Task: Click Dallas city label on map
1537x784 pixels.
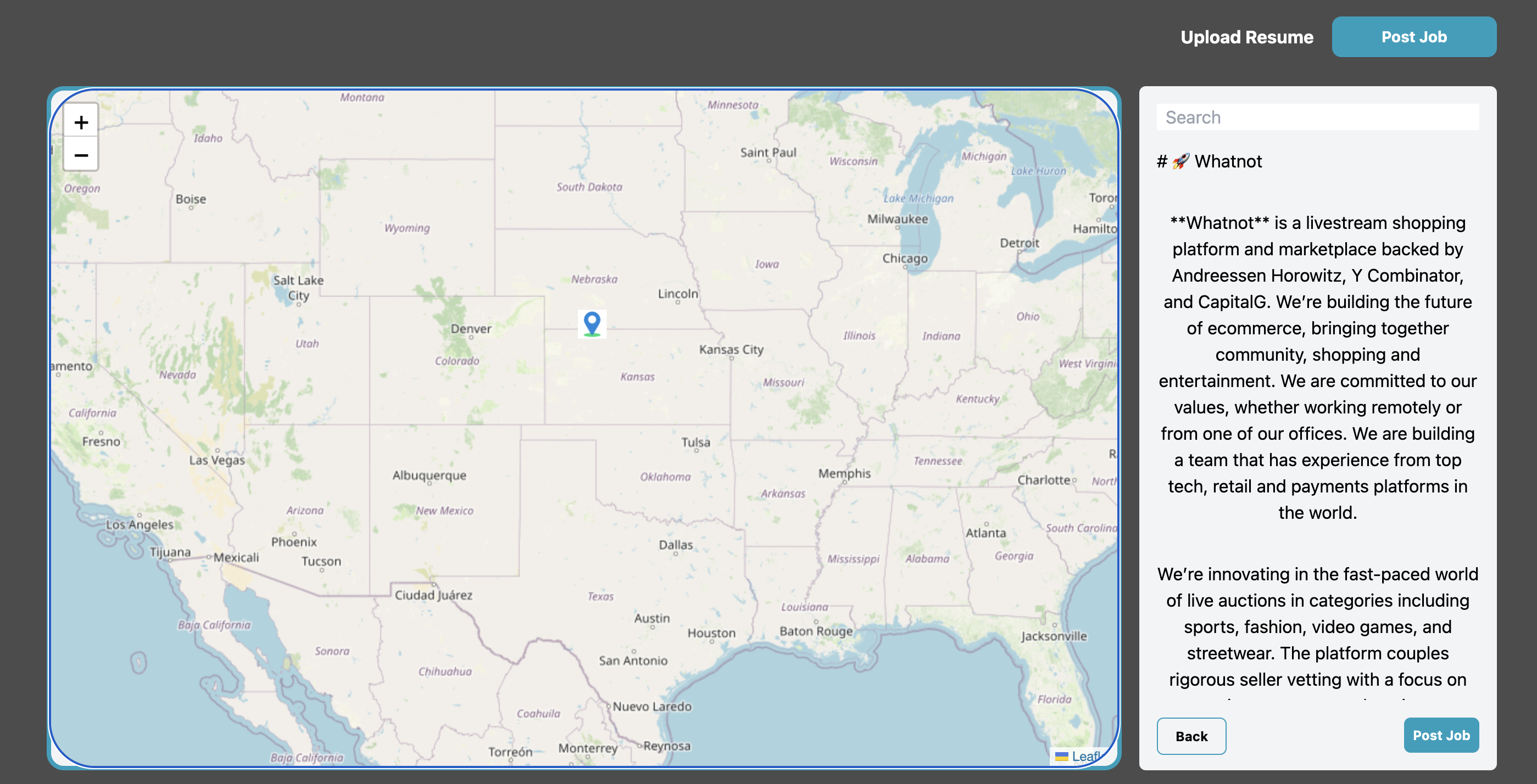Action: coord(676,544)
